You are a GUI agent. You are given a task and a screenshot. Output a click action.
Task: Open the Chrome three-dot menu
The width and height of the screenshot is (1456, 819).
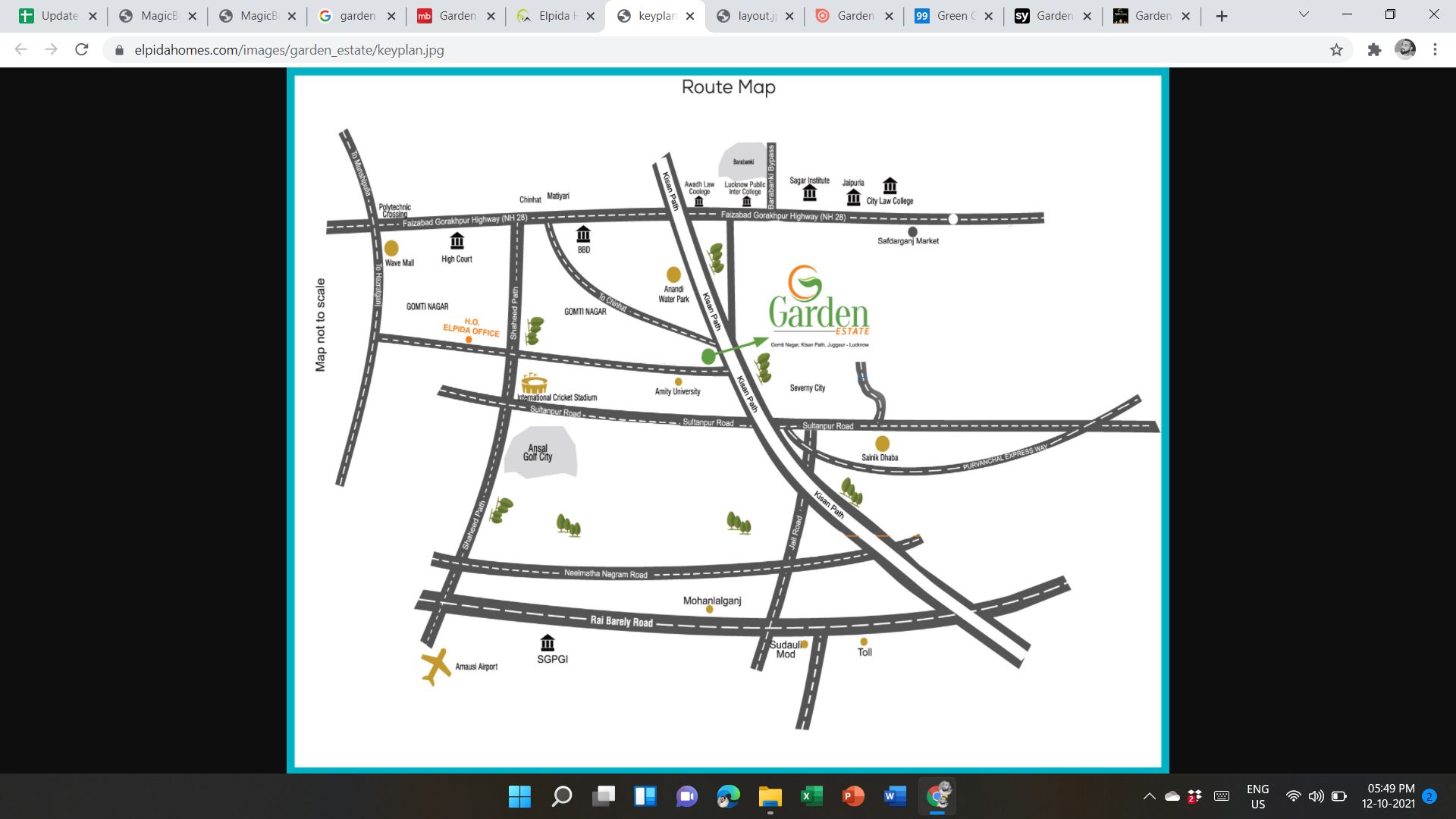click(1435, 50)
